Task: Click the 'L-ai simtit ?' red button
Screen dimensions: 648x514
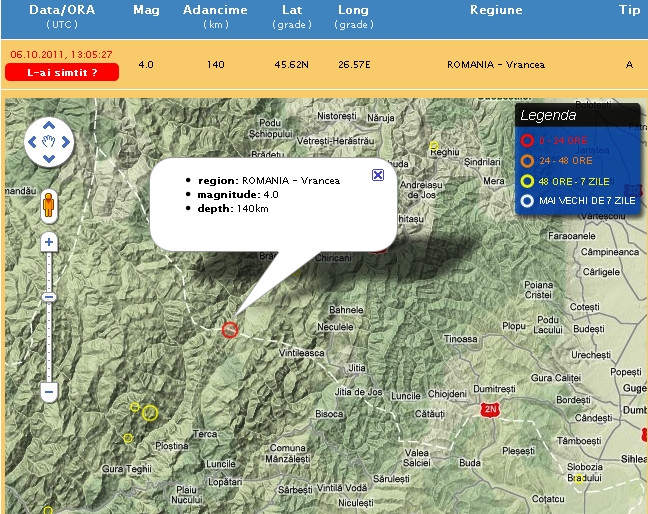Action: click(x=62, y=72)
